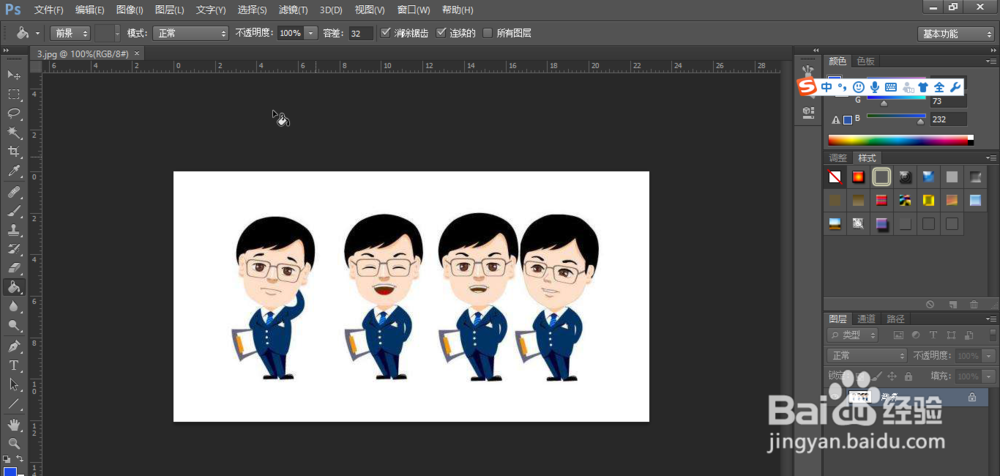This screenshot has width=1000, height=476.
Task: Switch to the 色板 swatches tab
Action: [865, 61]
